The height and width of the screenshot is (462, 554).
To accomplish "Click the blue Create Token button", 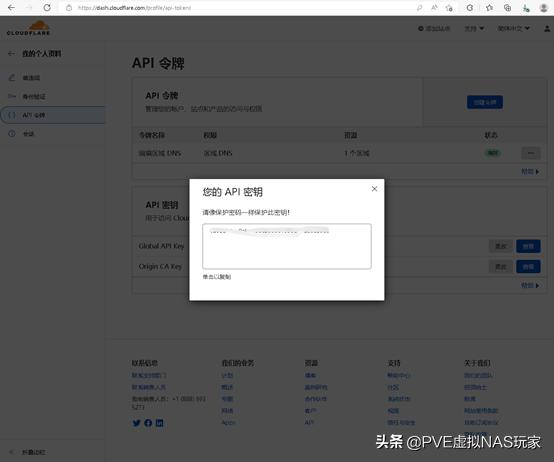I will tap(485, 102).
